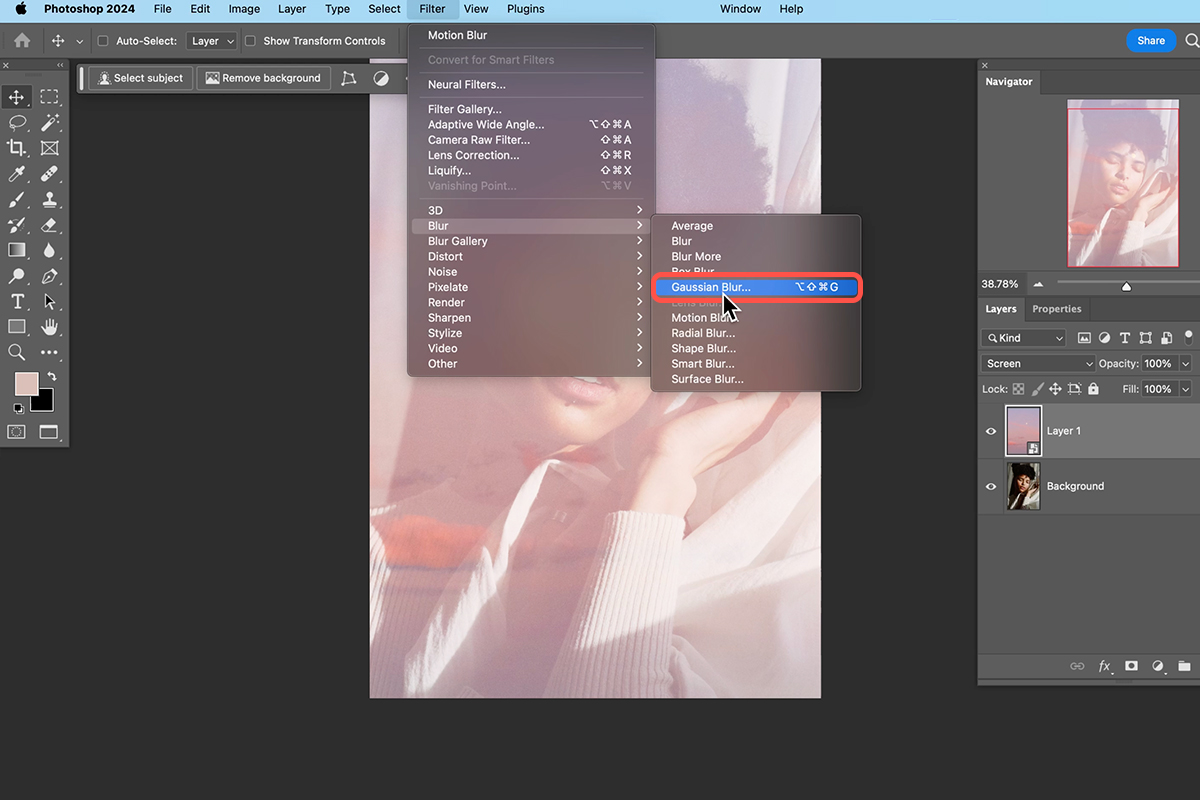1200x800 pixels.
Task: Enable the Auto-Select checkbox
Action: pyautogui.click(x=103, y=41)
